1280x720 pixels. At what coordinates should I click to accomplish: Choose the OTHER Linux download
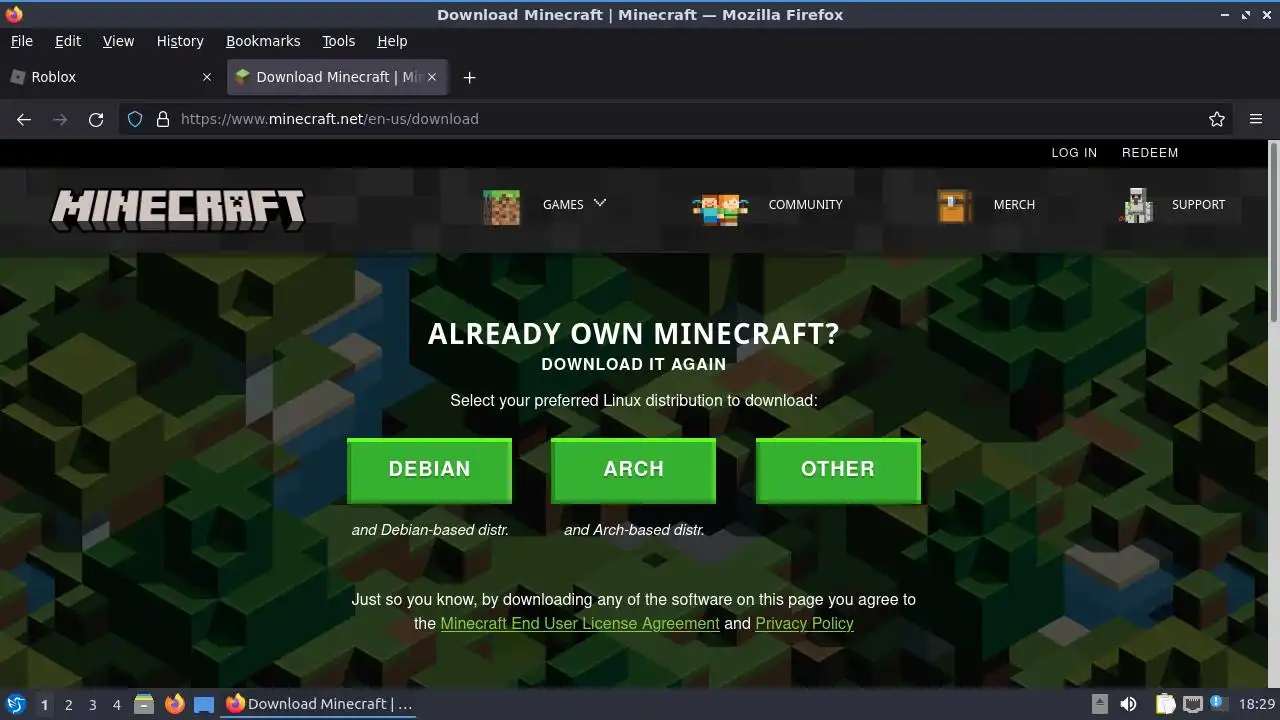click(x=838, y=470)
